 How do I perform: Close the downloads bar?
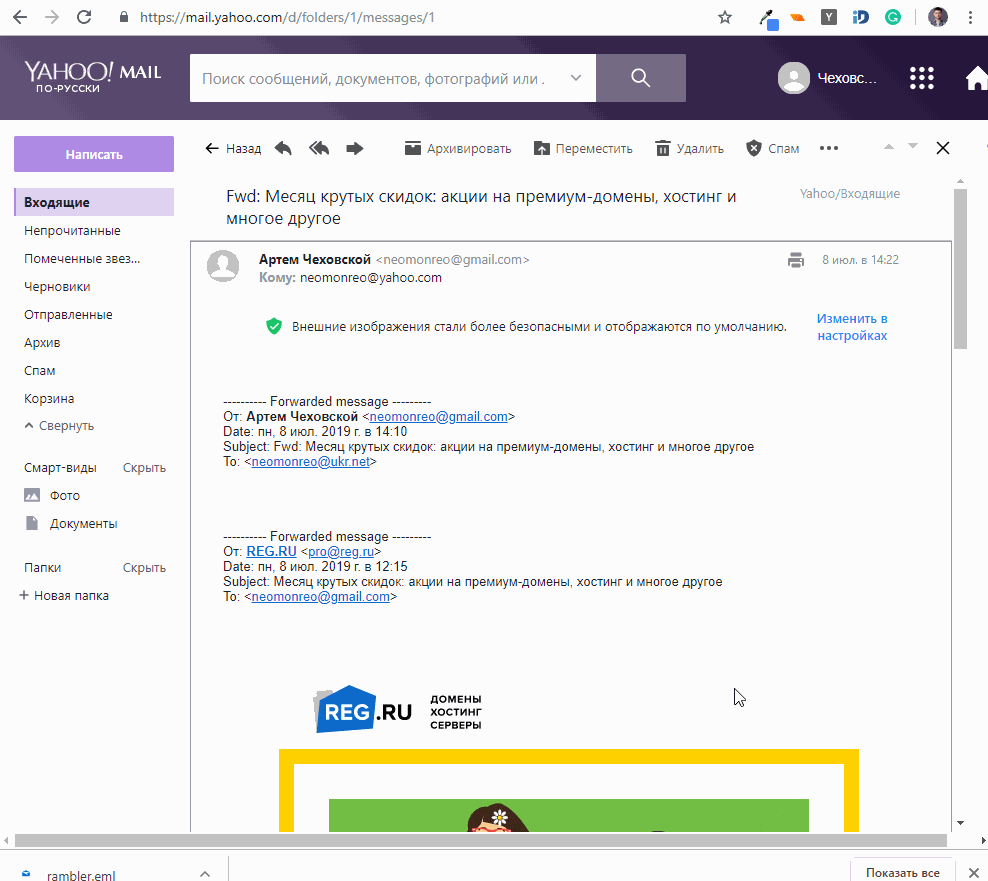click(974, 872)
